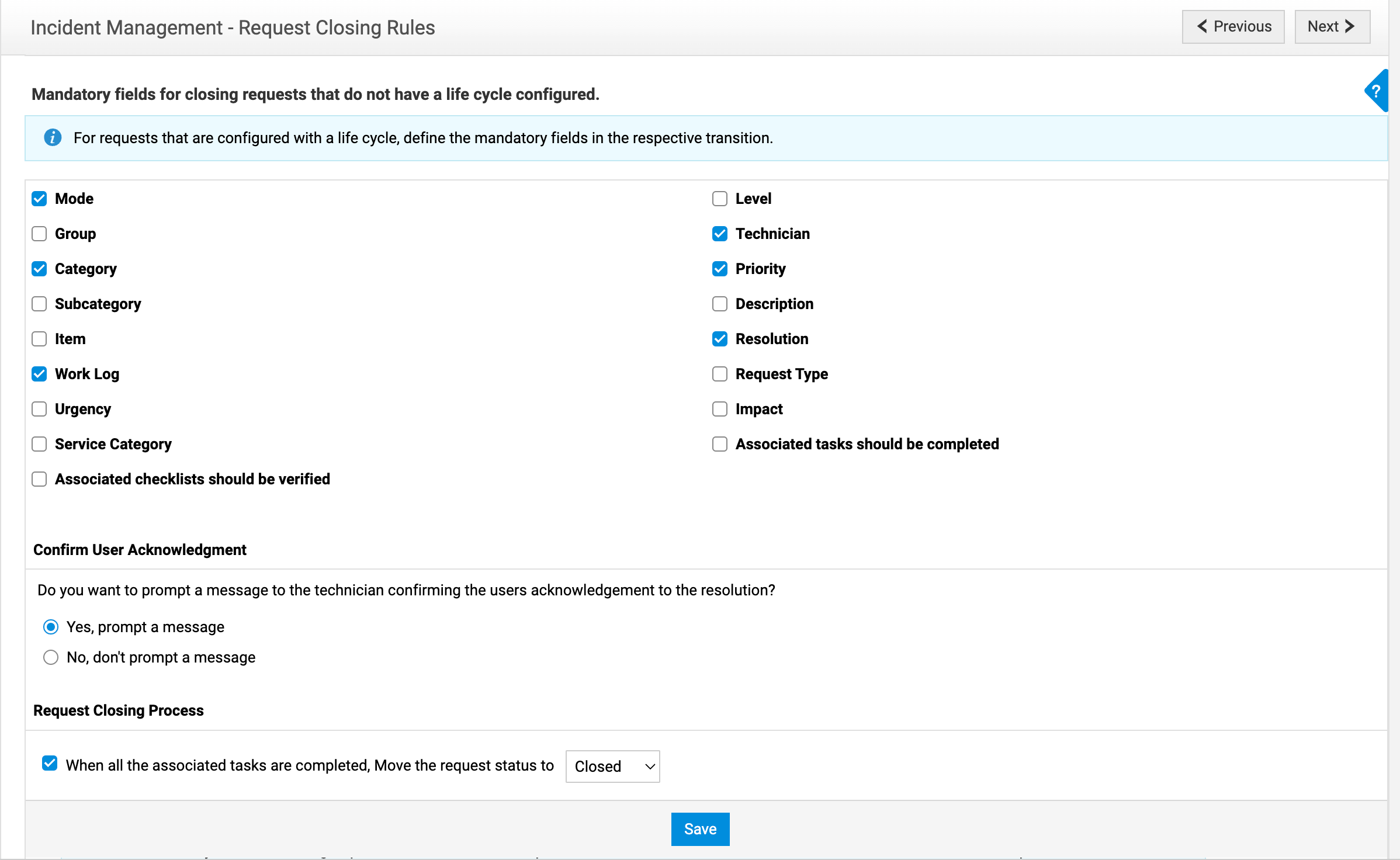The image size is (1400, 860).
Task: Go to Next page
Action: 1332,27
